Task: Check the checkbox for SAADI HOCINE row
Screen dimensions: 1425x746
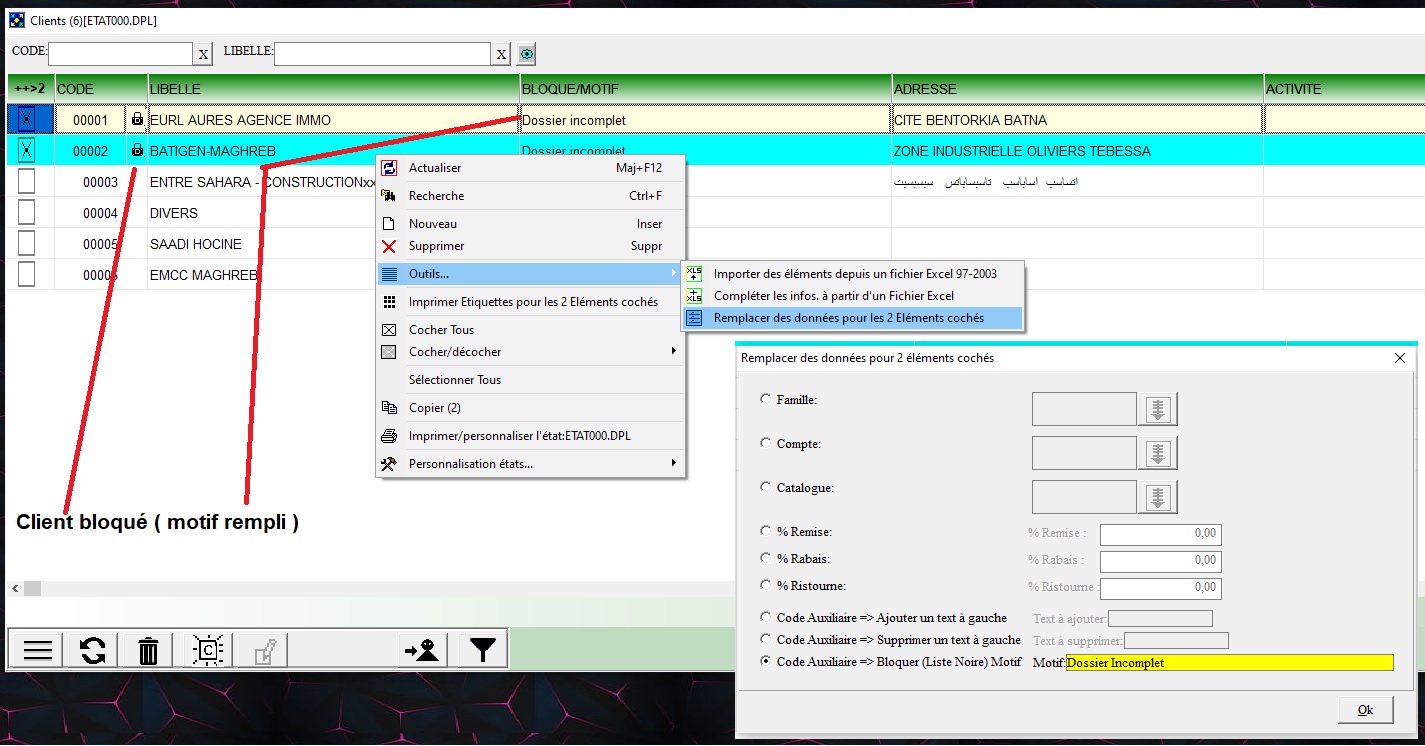Action: pos(27,244)
